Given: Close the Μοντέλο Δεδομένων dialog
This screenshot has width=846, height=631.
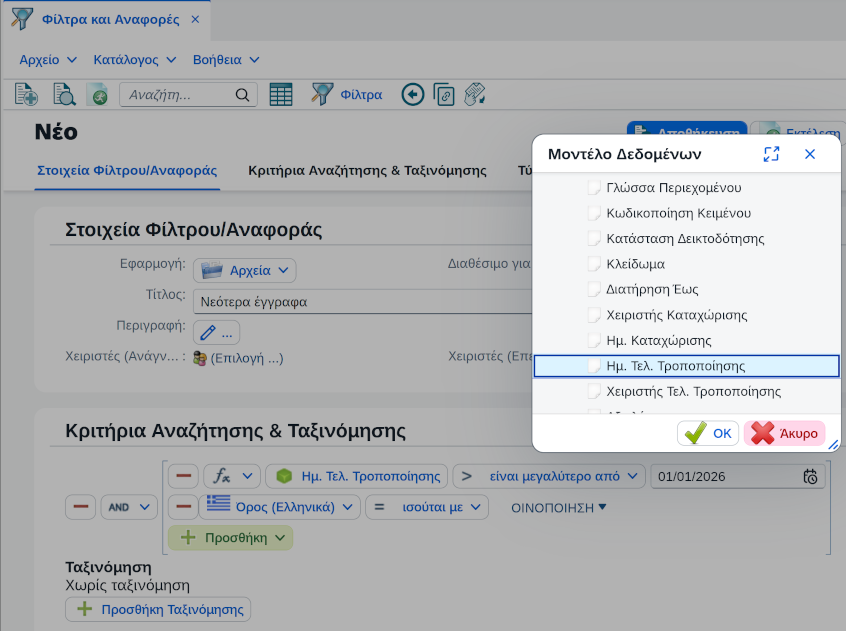Looking at the screenshot, I should (x=810, y=154).
